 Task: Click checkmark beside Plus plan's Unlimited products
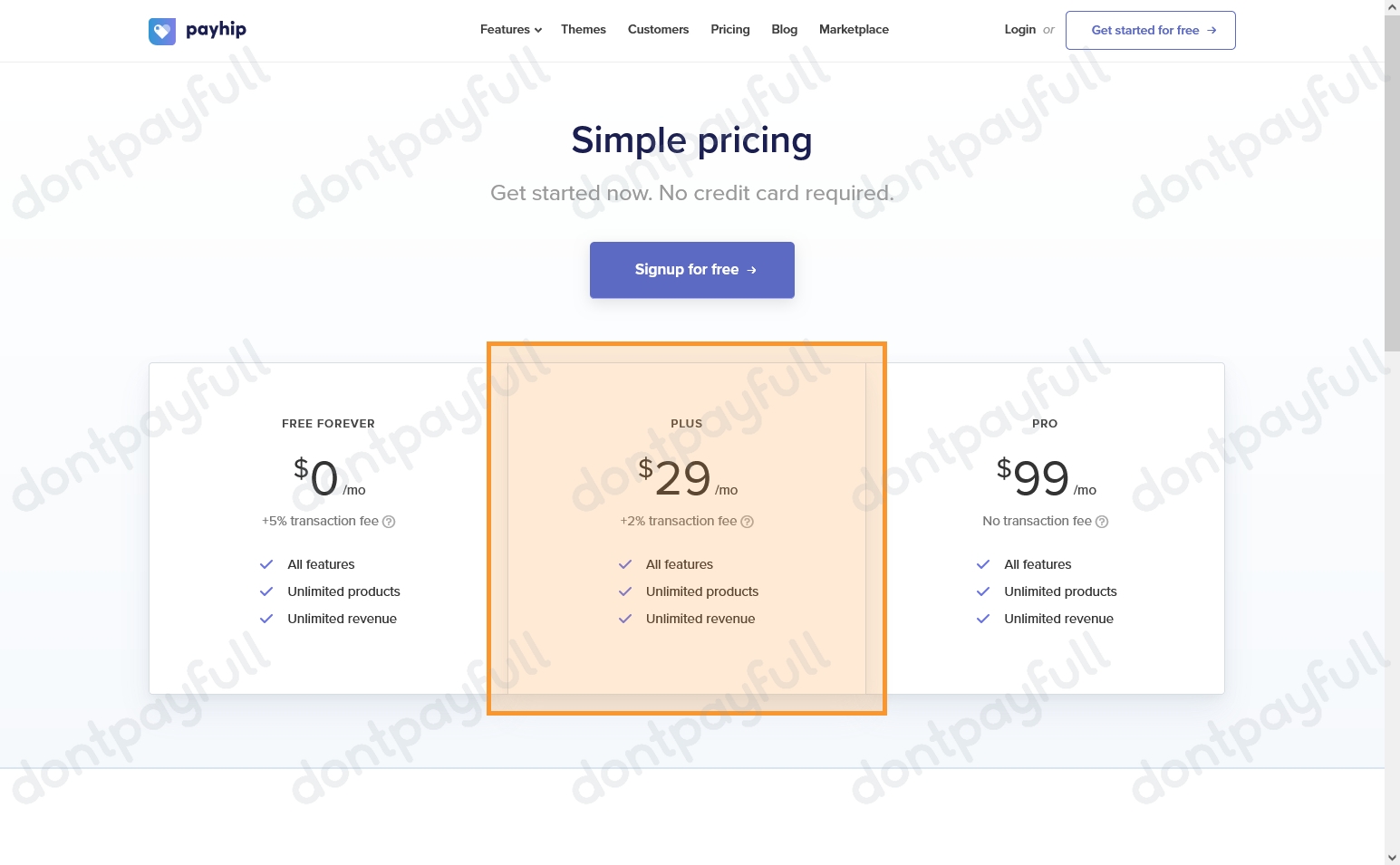[625, 591]
